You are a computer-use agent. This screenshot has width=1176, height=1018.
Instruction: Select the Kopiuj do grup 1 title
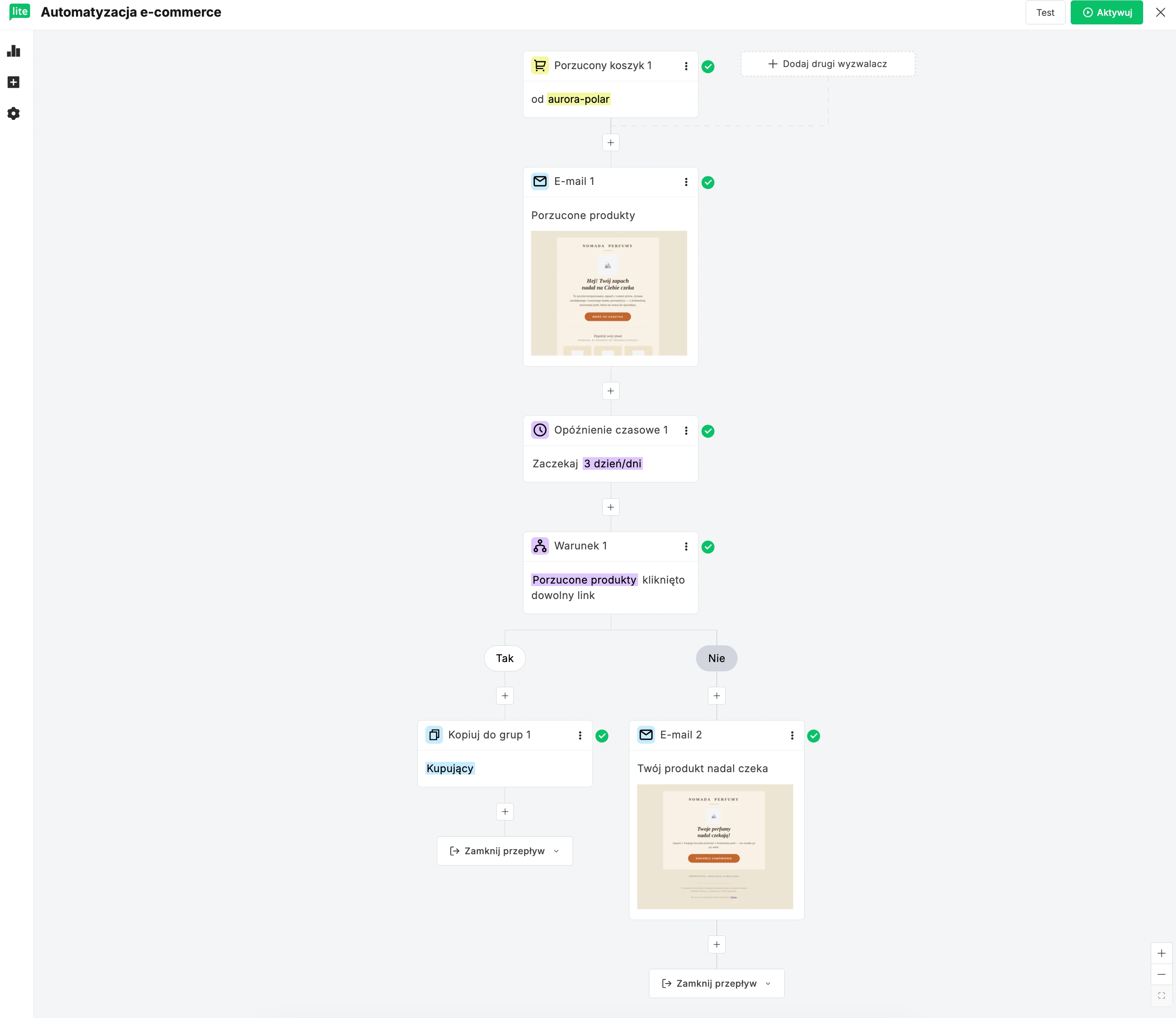[489, 735]
